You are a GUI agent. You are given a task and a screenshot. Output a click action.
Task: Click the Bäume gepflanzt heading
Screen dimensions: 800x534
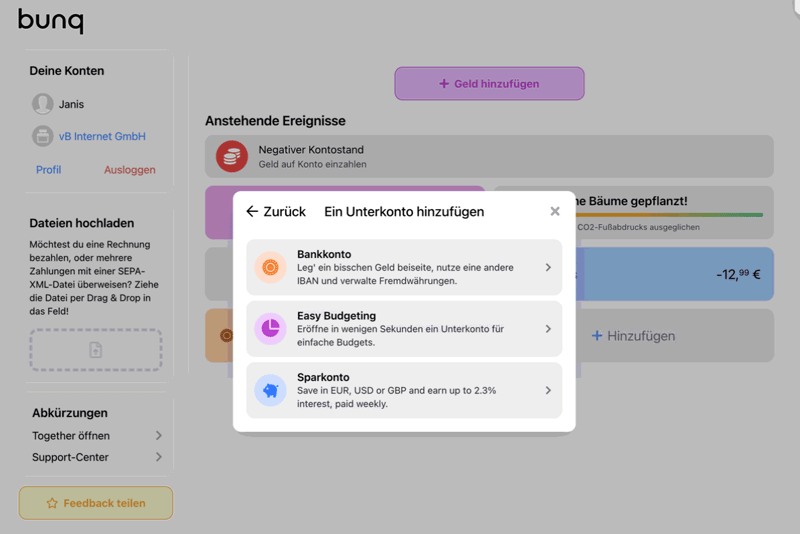click(x=632, y=201)
